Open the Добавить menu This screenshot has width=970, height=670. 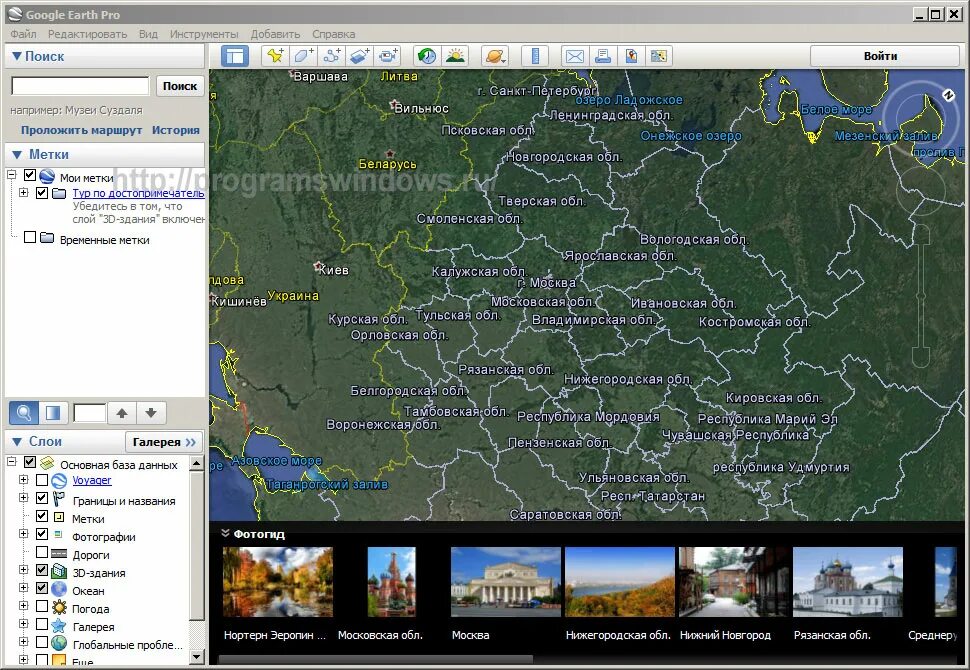point(275,34)
